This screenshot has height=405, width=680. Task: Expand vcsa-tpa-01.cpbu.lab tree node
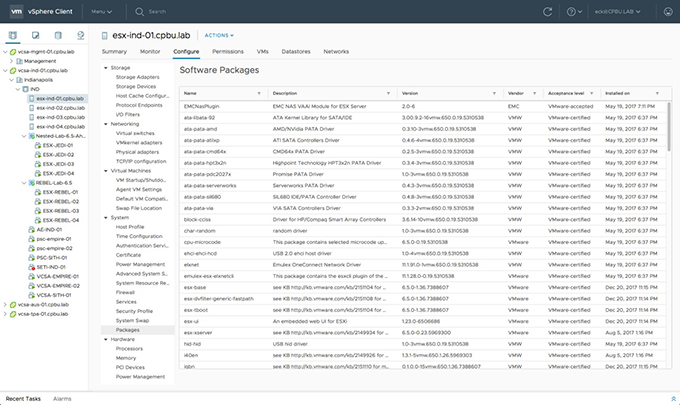(x=5, y=314)
